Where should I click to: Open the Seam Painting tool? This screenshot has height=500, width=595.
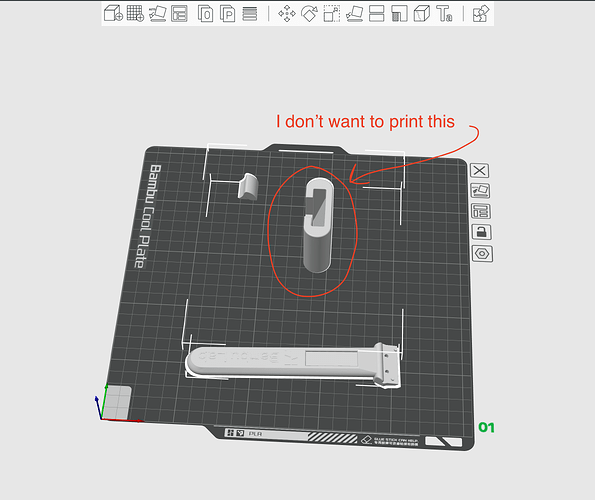421,14
